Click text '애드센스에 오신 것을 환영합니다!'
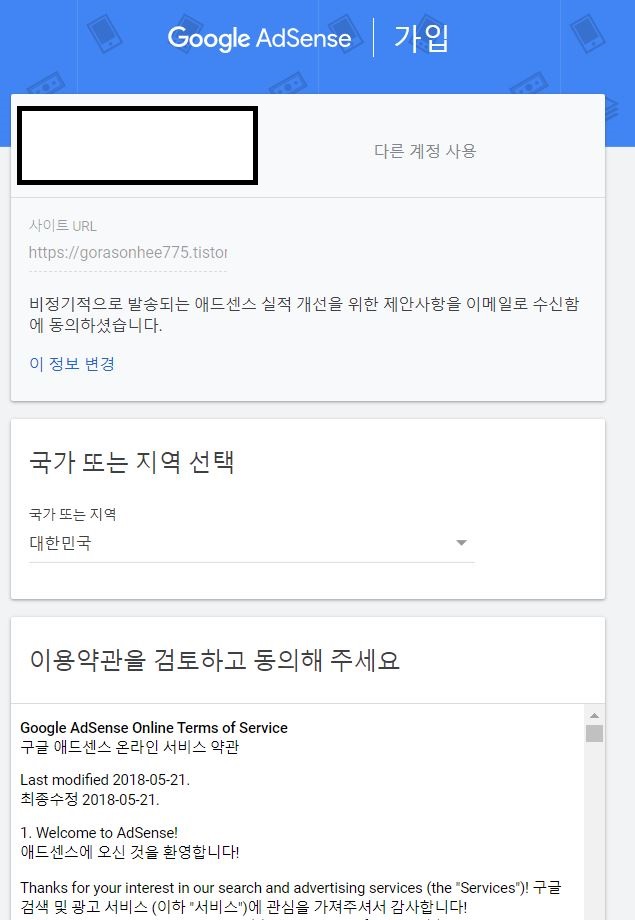 pyautogui.click(x=130, y=852)
